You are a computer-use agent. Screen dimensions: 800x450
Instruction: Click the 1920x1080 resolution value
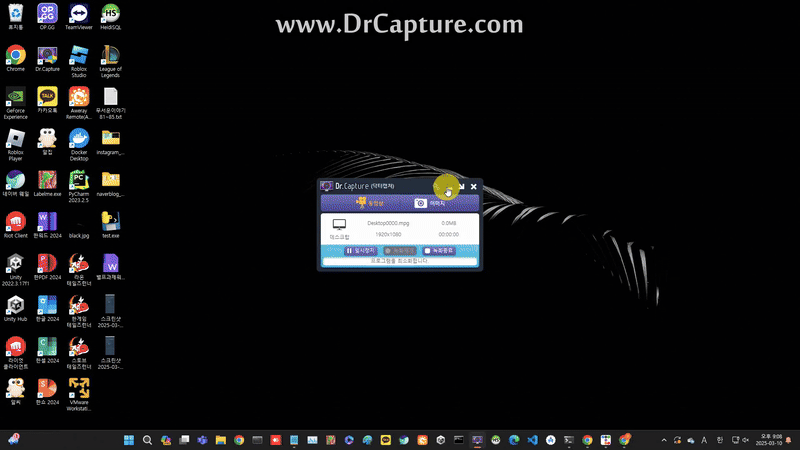(388, 234)
